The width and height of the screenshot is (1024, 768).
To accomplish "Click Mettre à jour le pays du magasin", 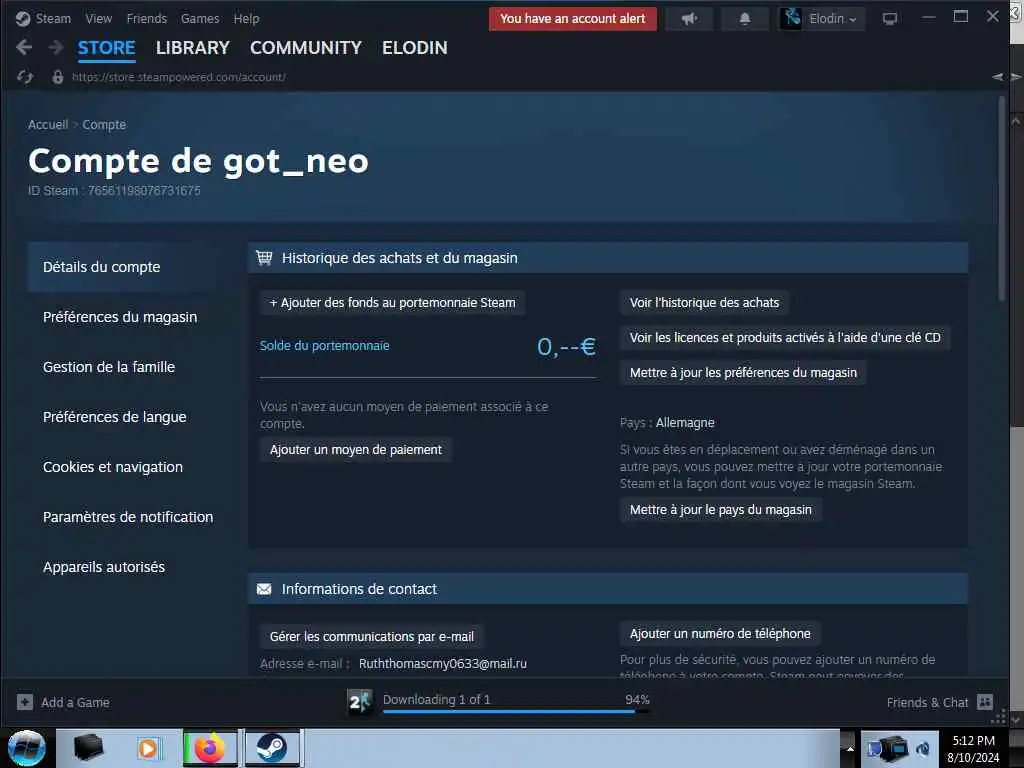I will 720,510.
